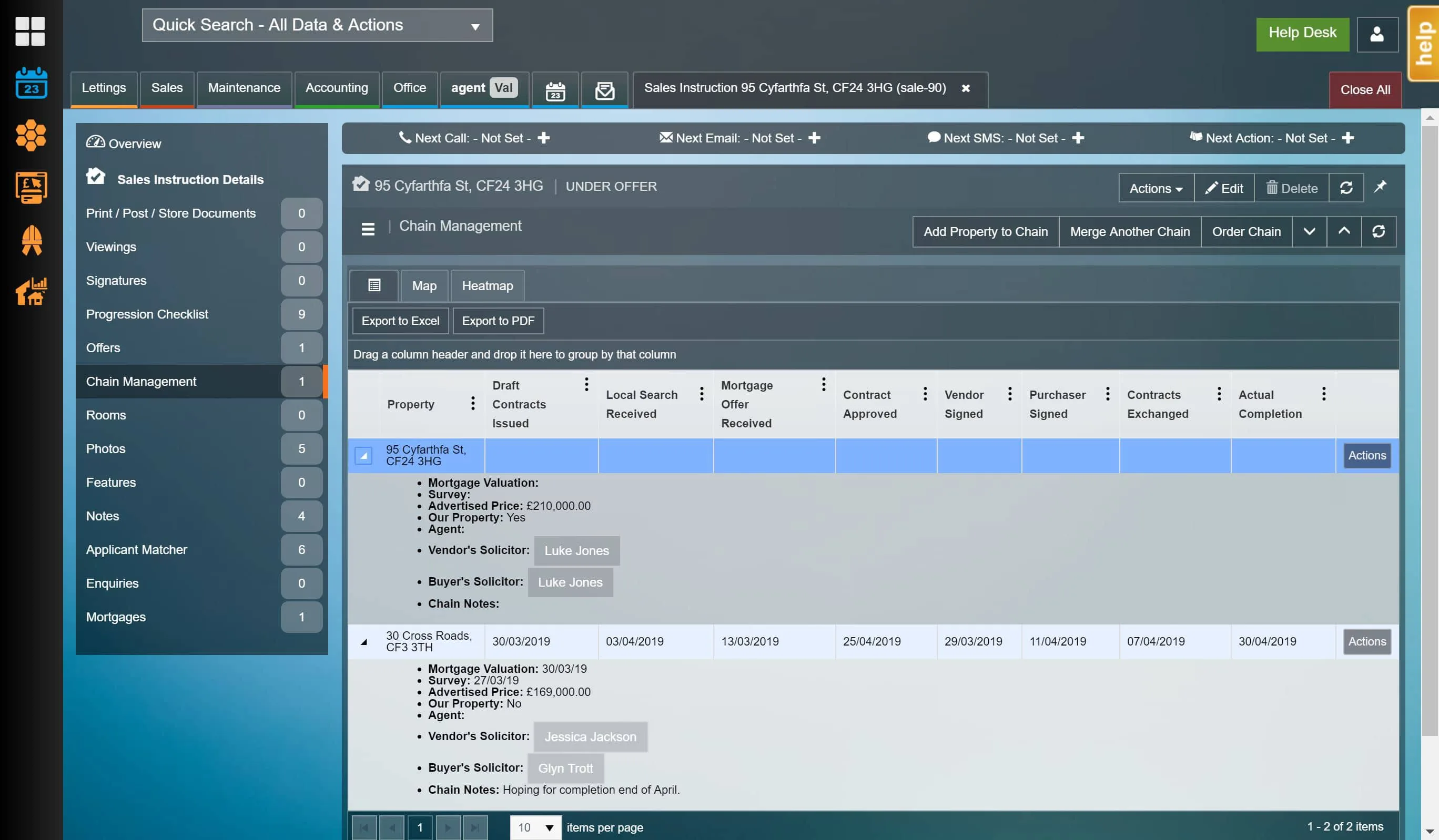Open the inbox envelope icon tab
The height and width of the screenshot is (840, 1439).
click(x=604, y=90)
